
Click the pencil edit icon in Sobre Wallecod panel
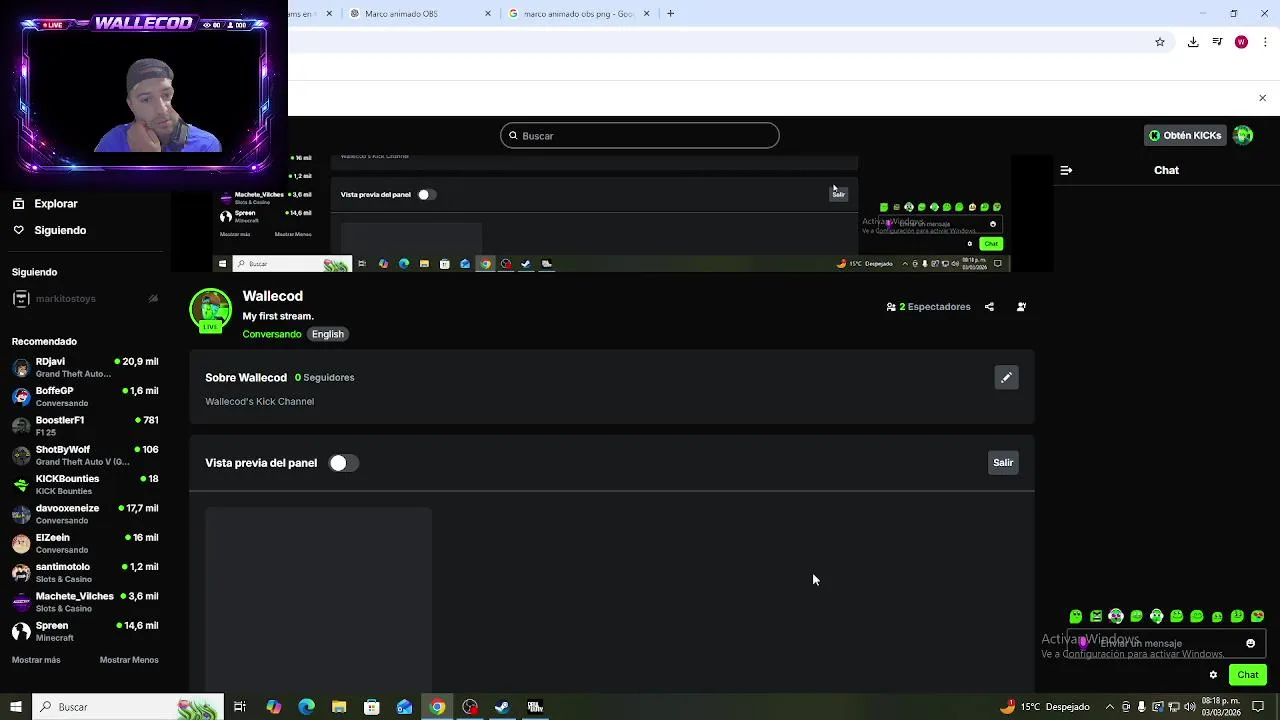pos(1006,377)
